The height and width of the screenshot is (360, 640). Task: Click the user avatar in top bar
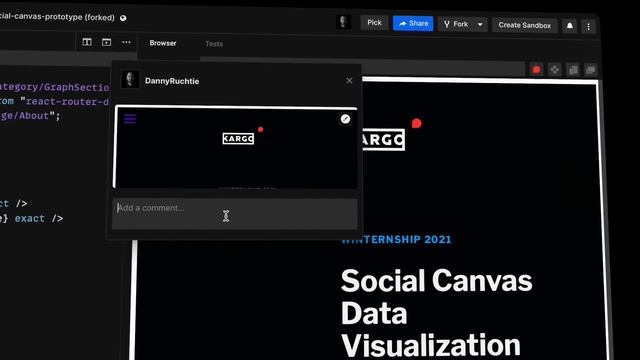[343, 22]
